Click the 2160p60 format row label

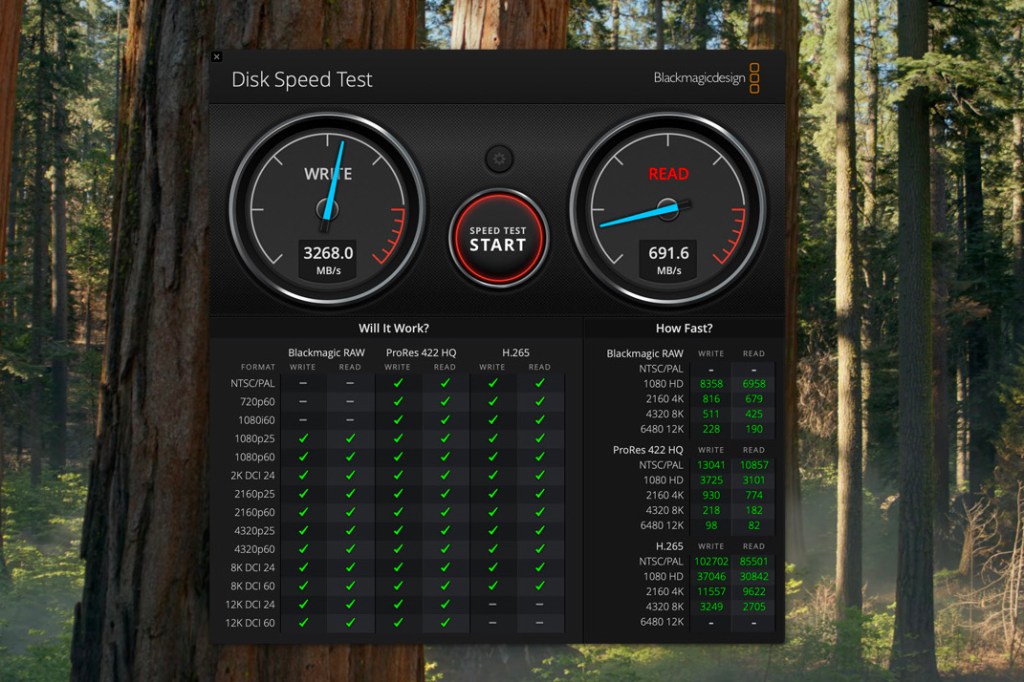tap(255, 512)
